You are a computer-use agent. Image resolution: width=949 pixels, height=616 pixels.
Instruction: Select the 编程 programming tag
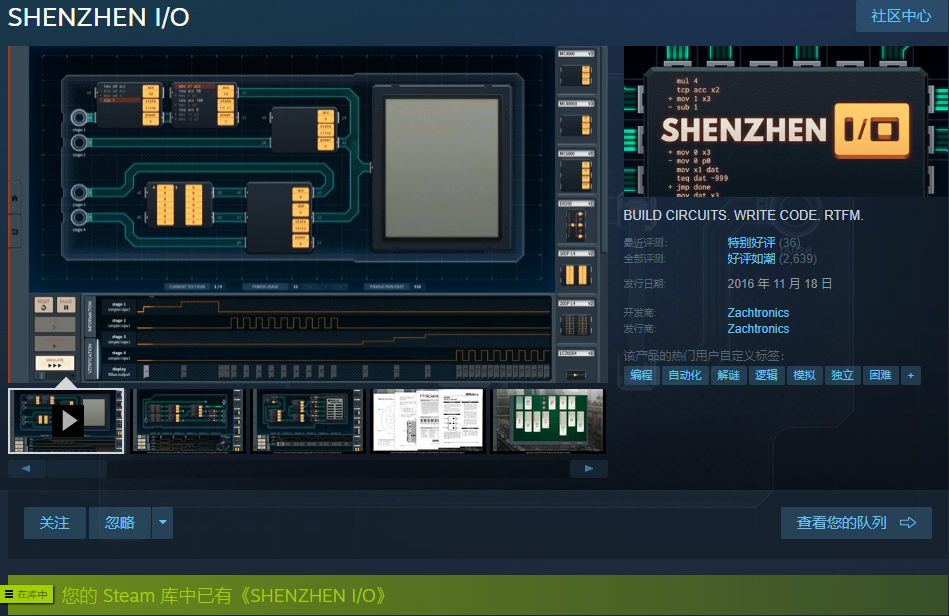pyautogui.click(x=642, y=375)
